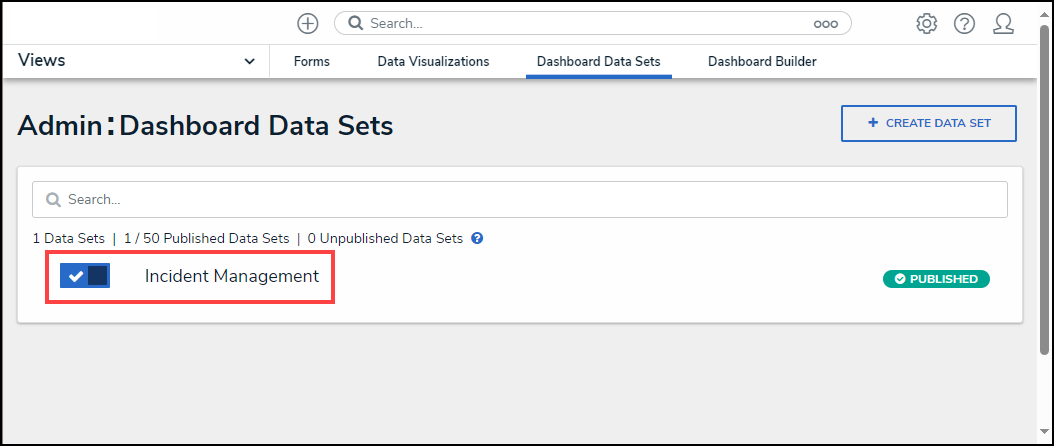Click the plus circle quick-create icon

coord(308,23)
